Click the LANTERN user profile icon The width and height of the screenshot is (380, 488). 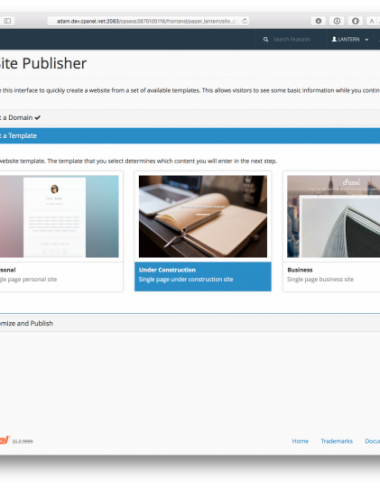click(x=334, y=39)
